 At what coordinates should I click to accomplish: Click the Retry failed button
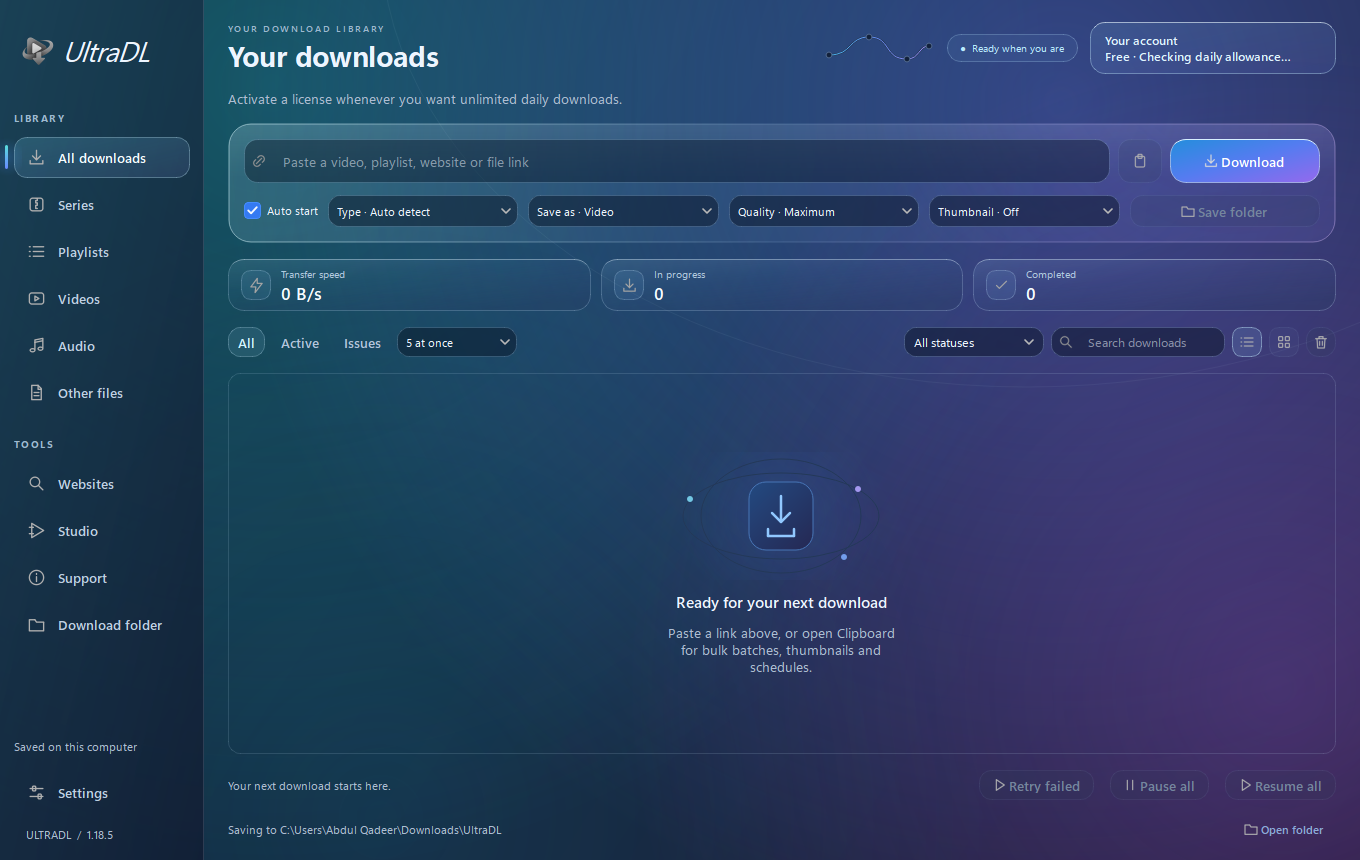(1037, 785)
